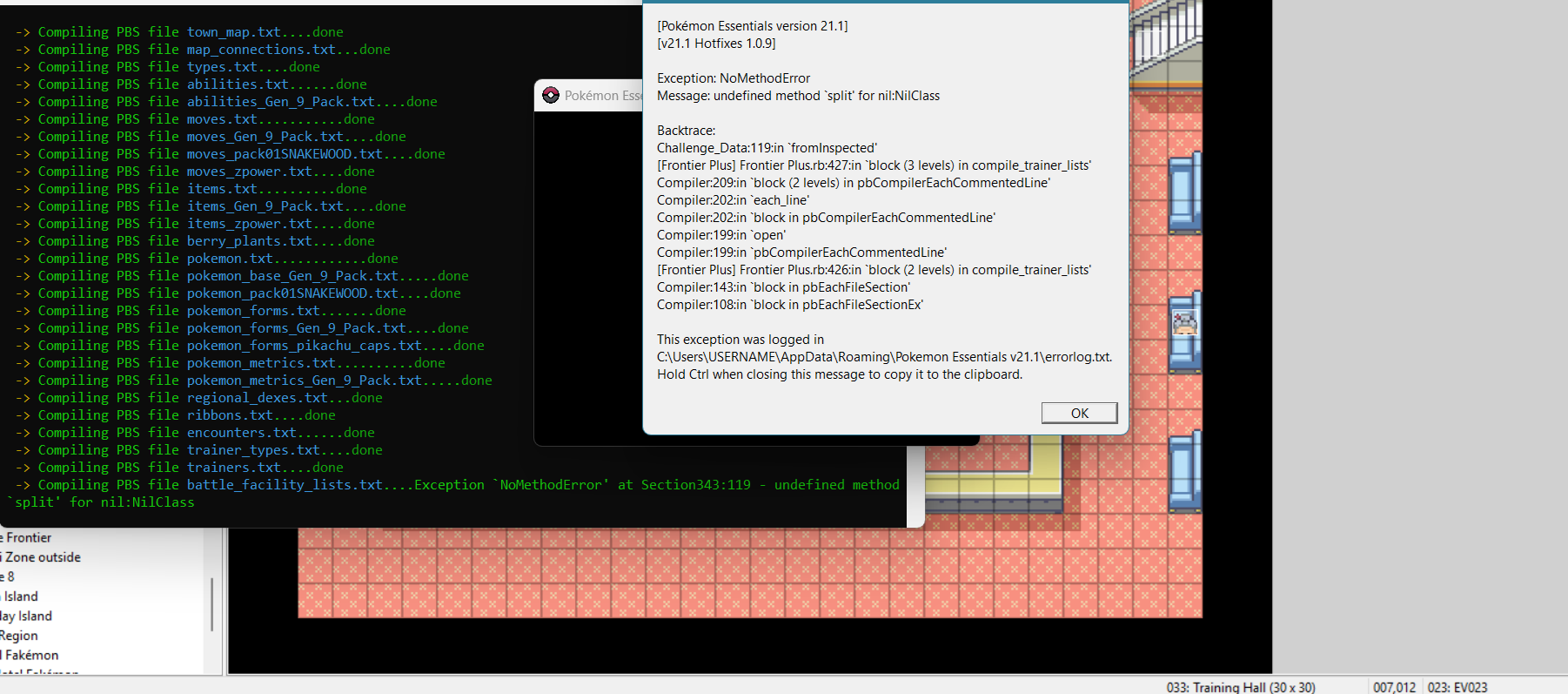Click the 'Frontier Plus.rb:426' backtrace line
Viewport: 1568px width, 694px height.
tap(874, 270)
